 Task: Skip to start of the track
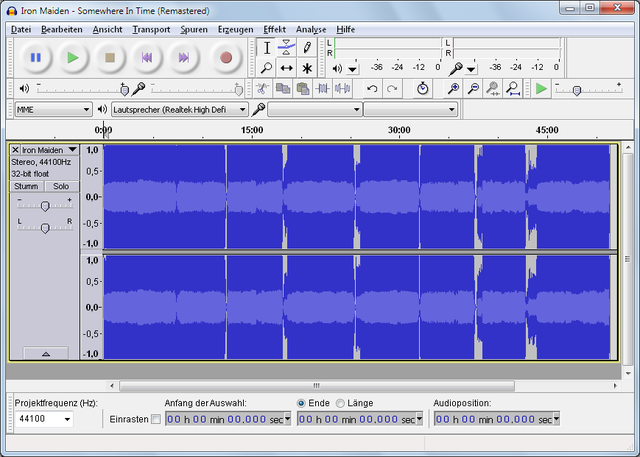[x=147, y=58]
